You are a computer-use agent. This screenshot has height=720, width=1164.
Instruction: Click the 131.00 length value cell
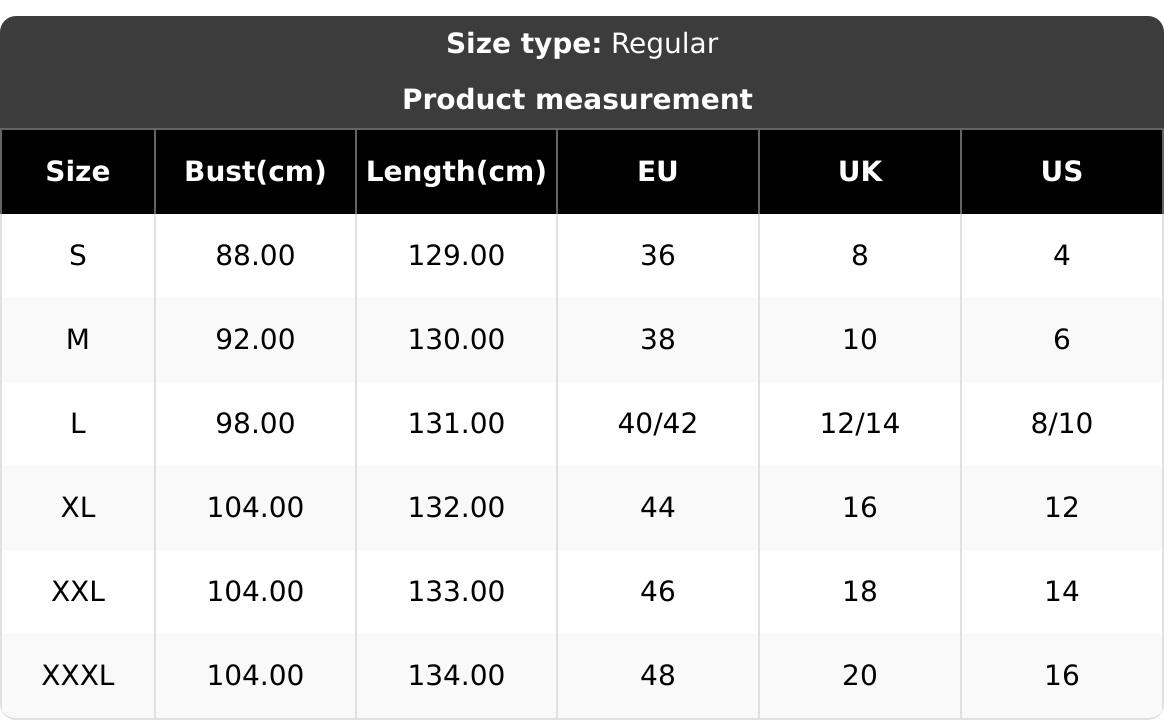point(456,424)
